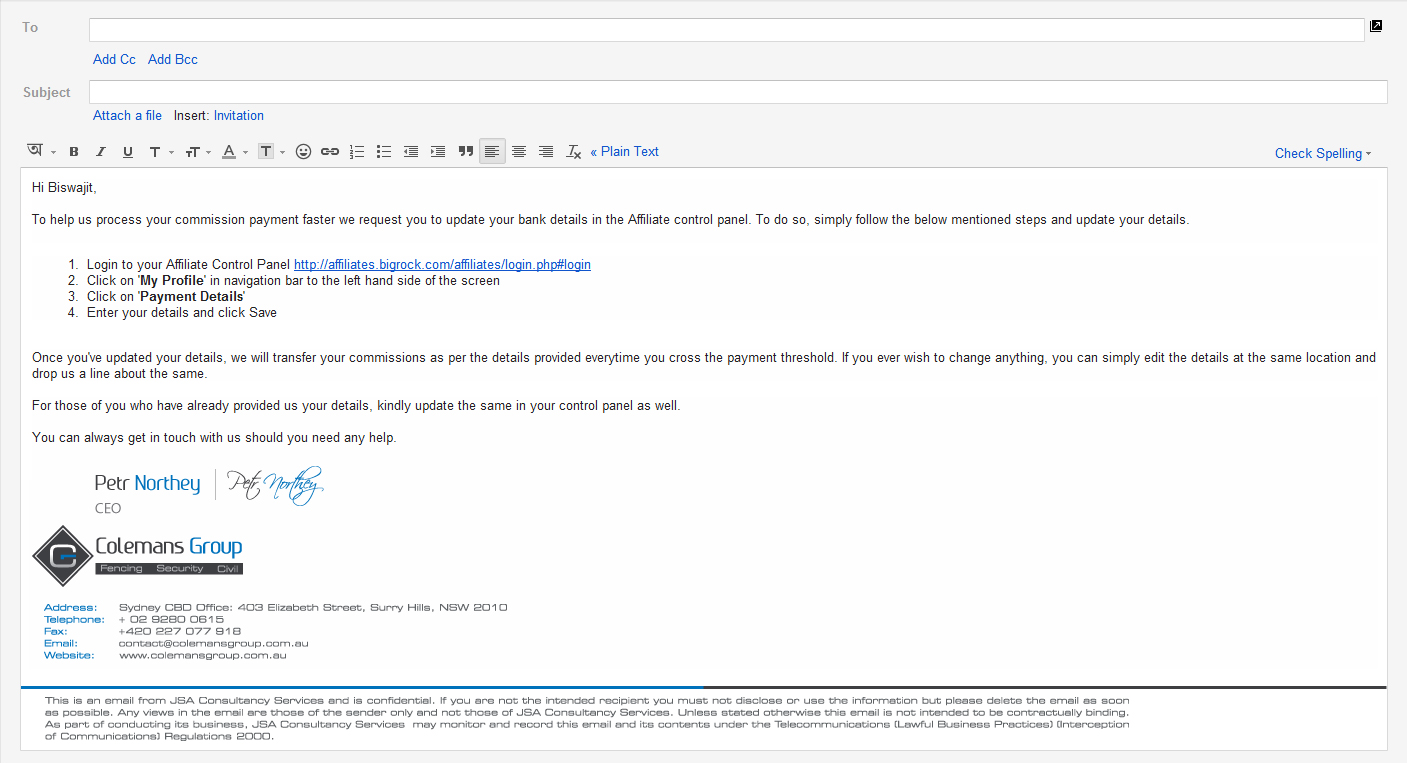Toggle bold formatting
This screenshot has width=1407, height=765.
[x=74, y=152]
